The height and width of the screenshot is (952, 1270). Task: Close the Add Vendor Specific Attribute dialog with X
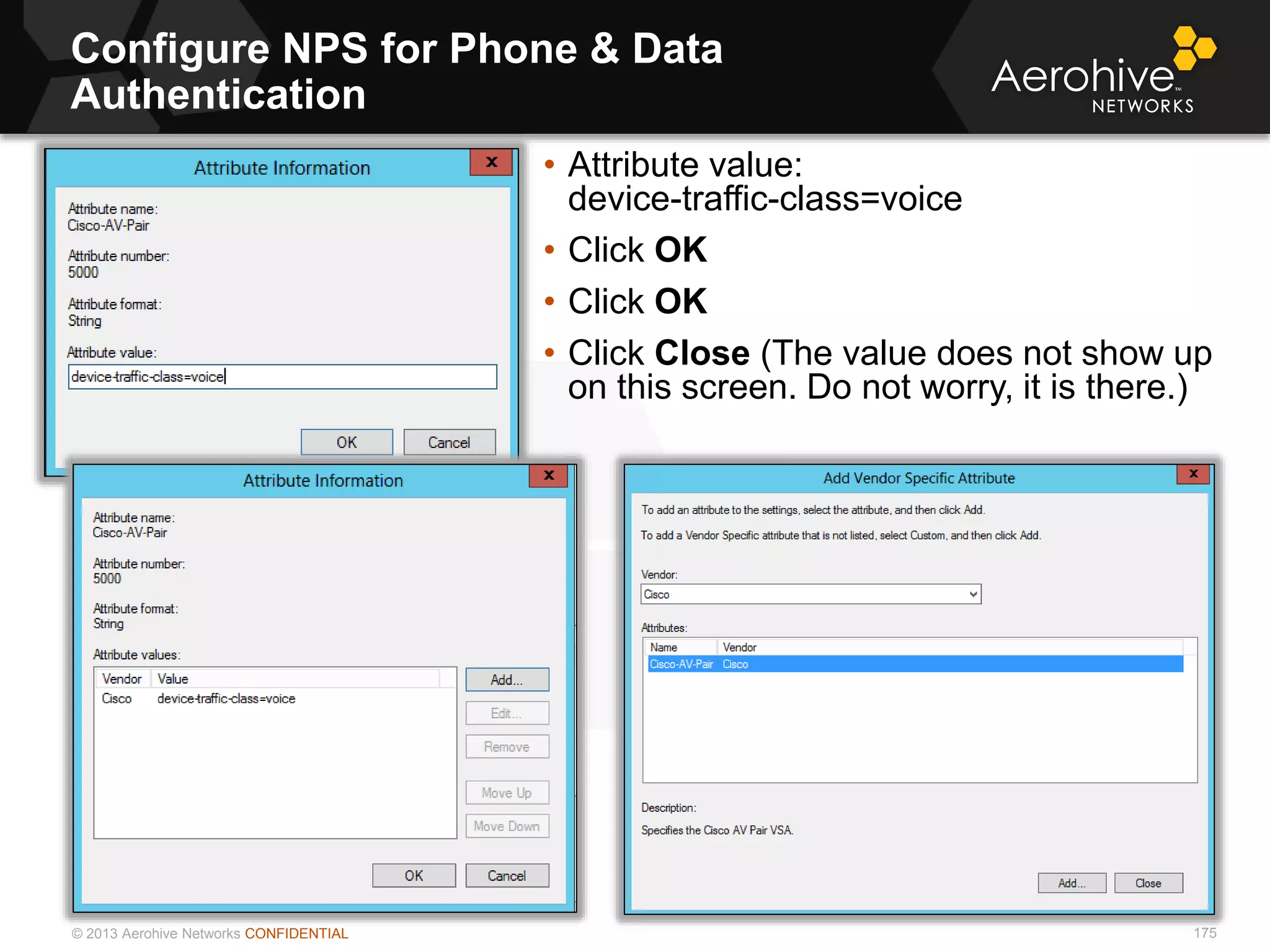coord(1194,474)
